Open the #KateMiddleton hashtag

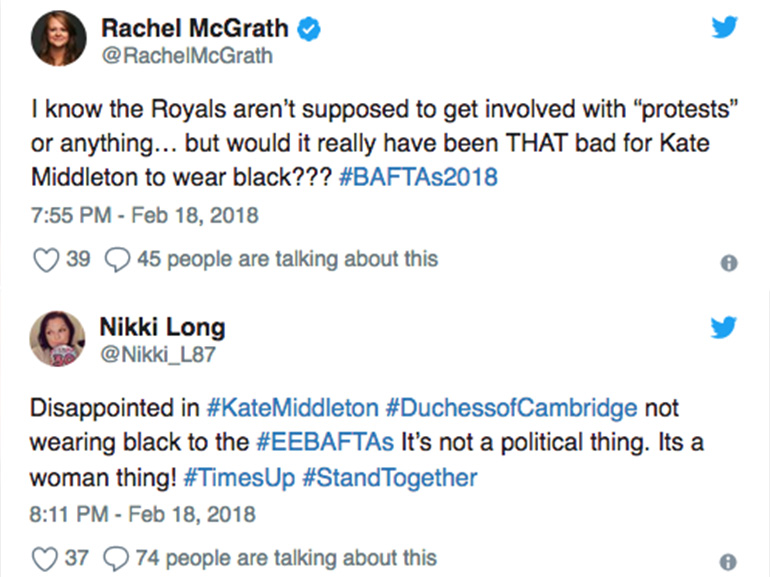(x=292, y=408)
